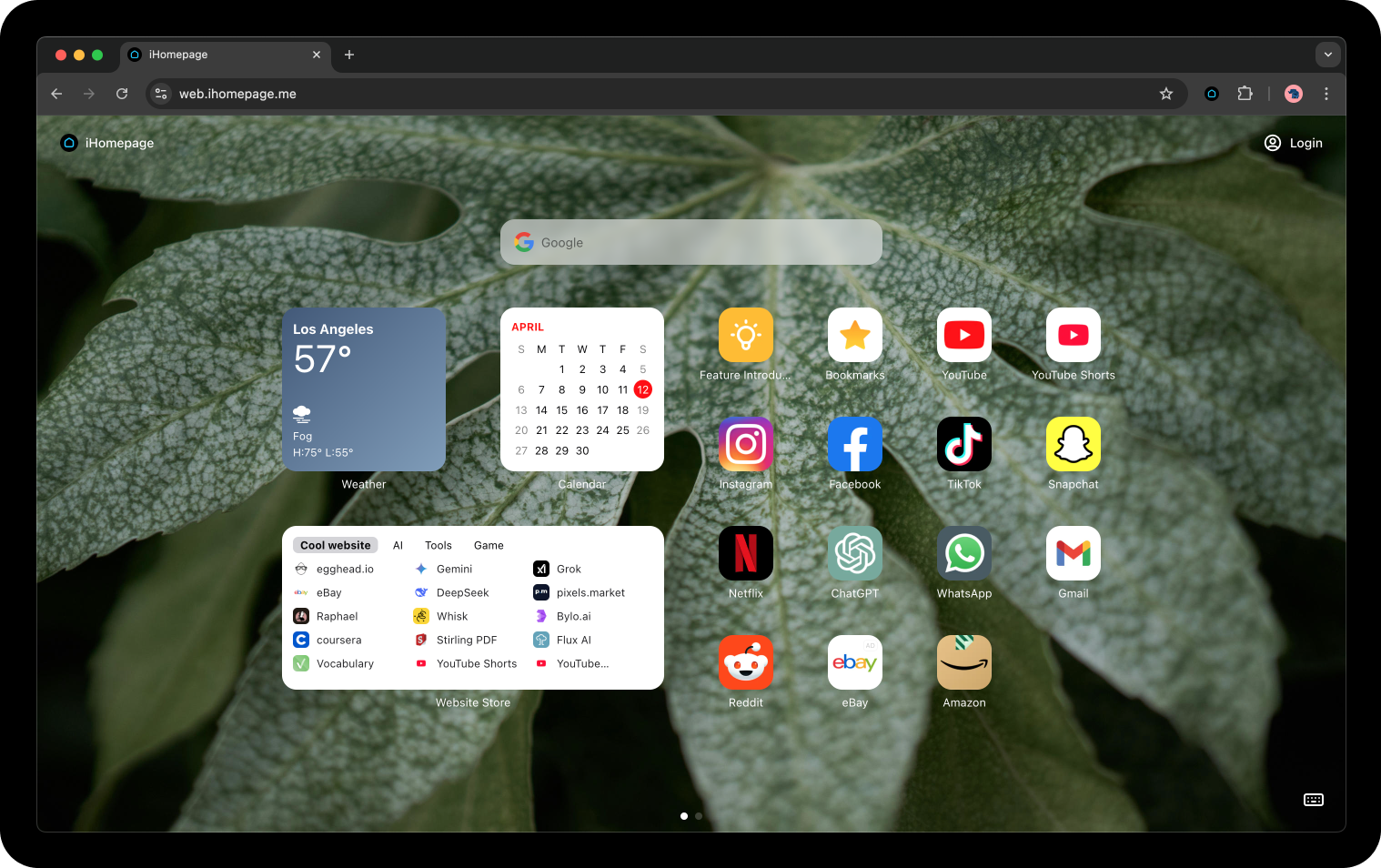The image size is (1381, 868).
Task: Click the Login button
Action: click(x=1294, y=143)
